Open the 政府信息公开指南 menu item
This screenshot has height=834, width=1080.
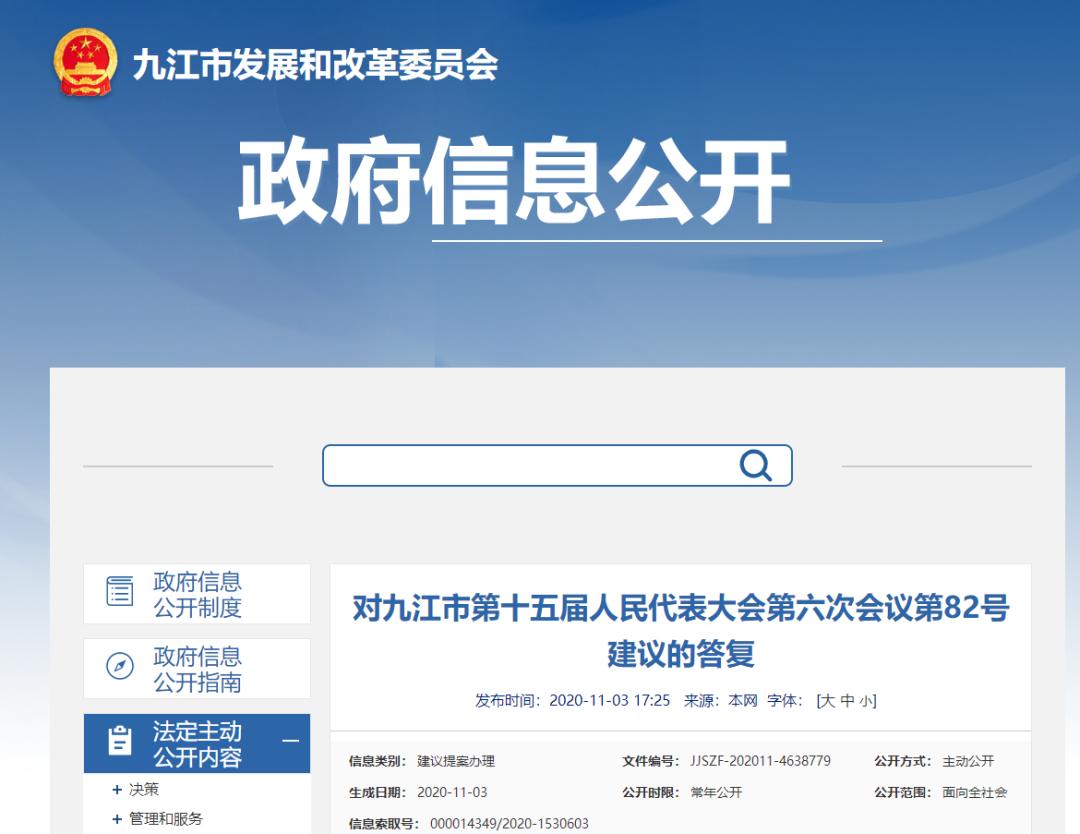[x=197, y=669]
